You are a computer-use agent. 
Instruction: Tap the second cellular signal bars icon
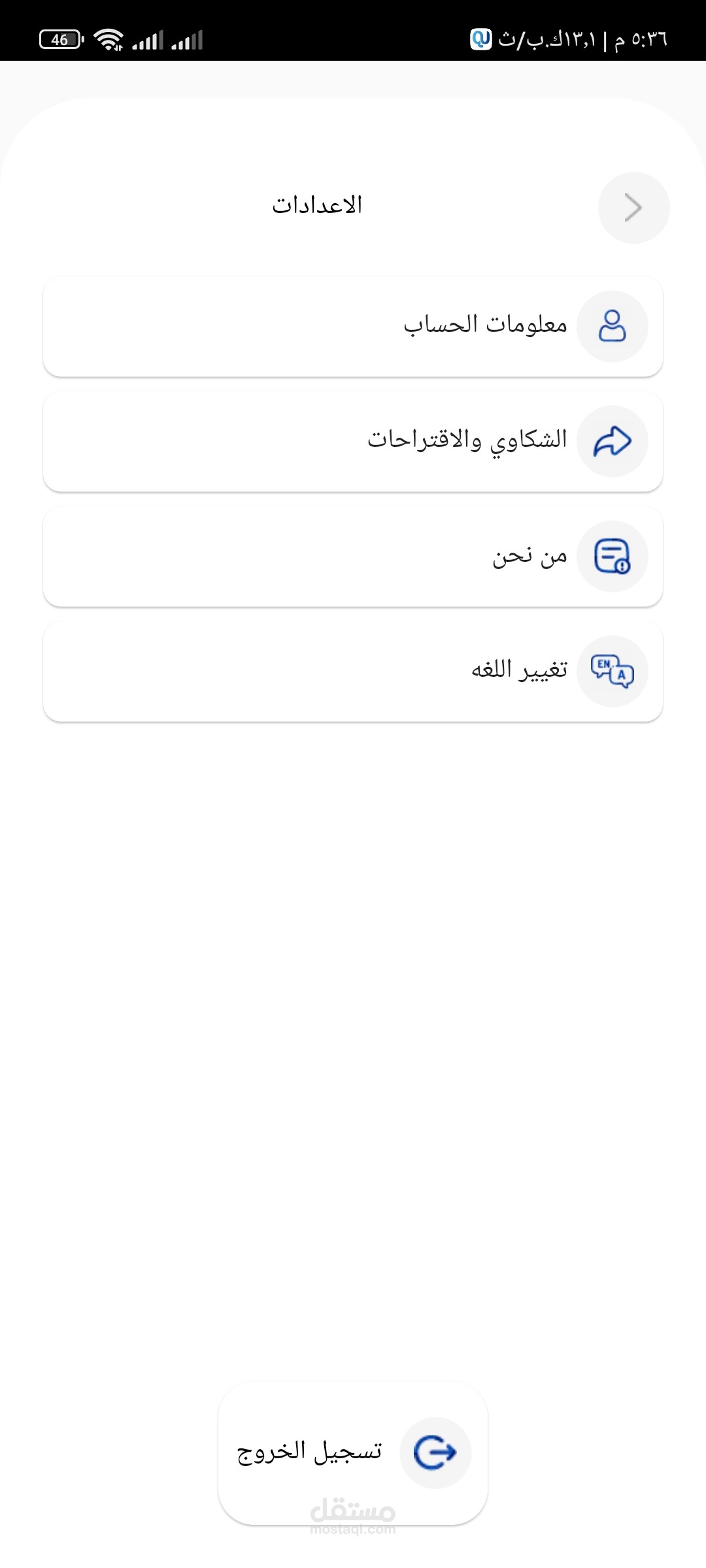[x=187, y=41]
